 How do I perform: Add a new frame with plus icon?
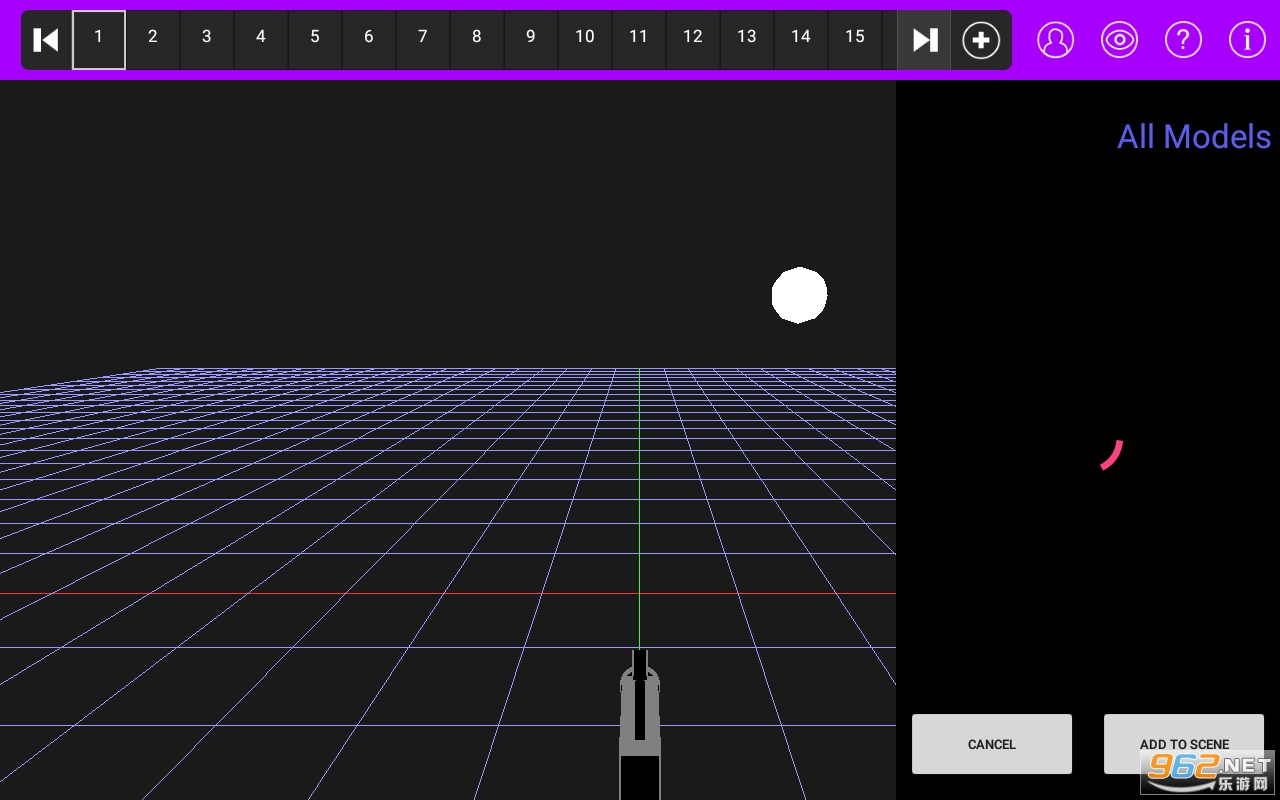coord(980,40)
